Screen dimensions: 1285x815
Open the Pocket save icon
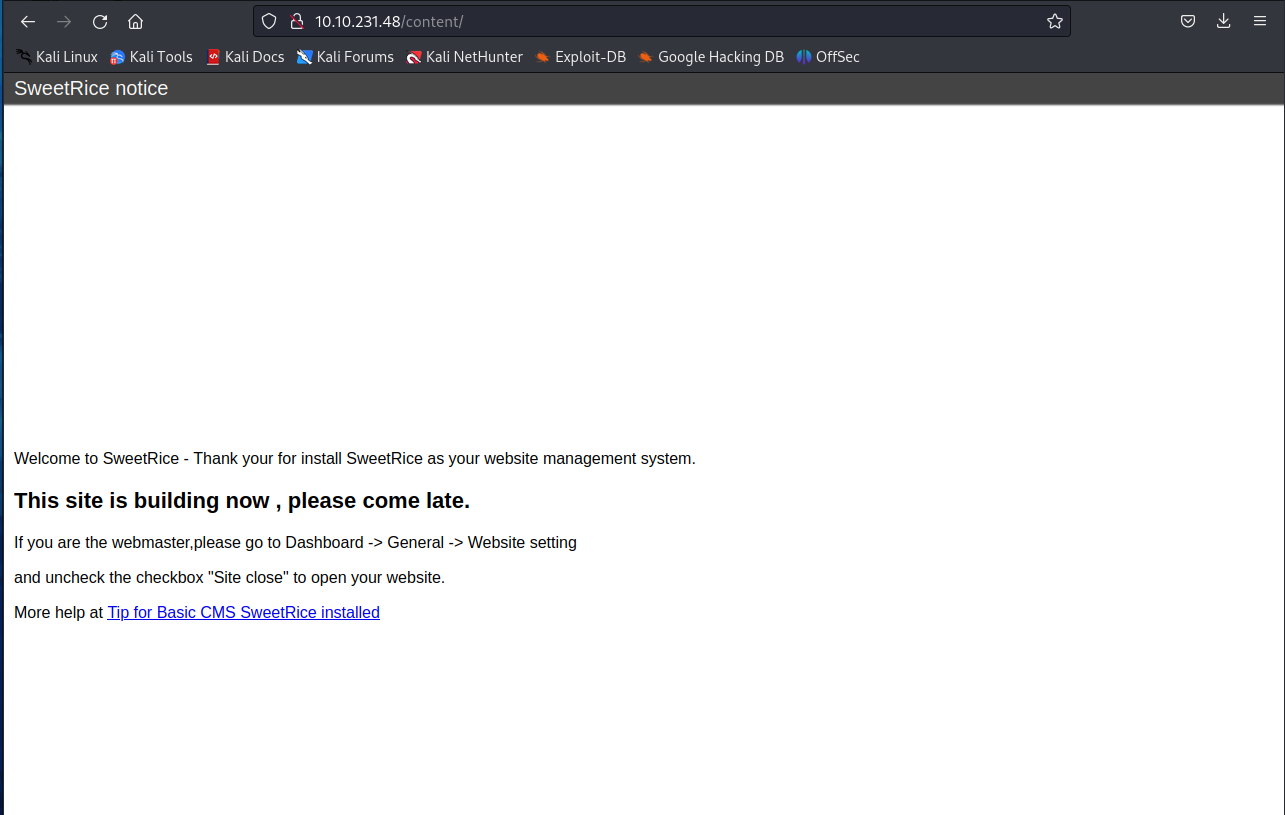pyautogui.click(x=1188, y=21)
